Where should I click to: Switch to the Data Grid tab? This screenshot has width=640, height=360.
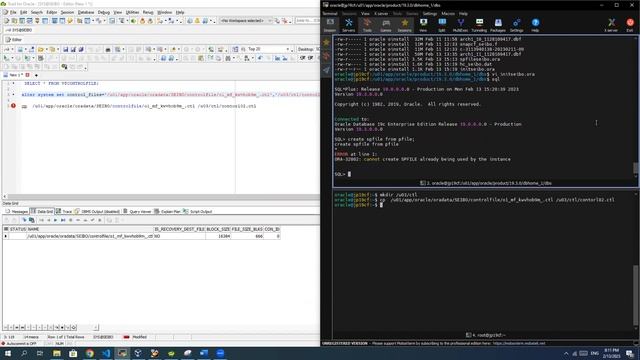(x=42, y=211)
